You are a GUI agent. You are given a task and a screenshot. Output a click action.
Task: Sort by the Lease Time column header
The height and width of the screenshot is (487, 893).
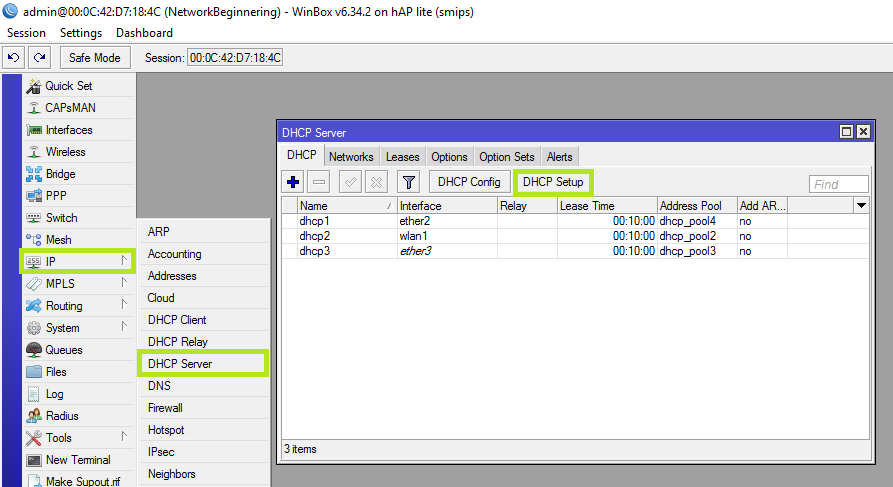point(607,206)
